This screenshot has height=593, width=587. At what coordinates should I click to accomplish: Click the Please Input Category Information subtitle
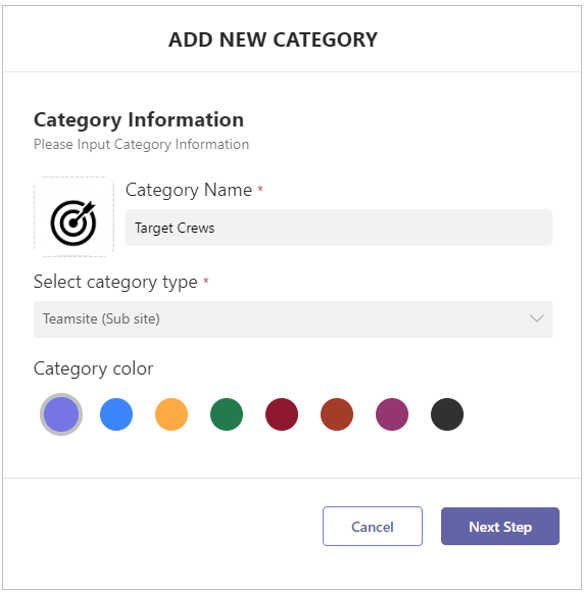tap(141, 144)
